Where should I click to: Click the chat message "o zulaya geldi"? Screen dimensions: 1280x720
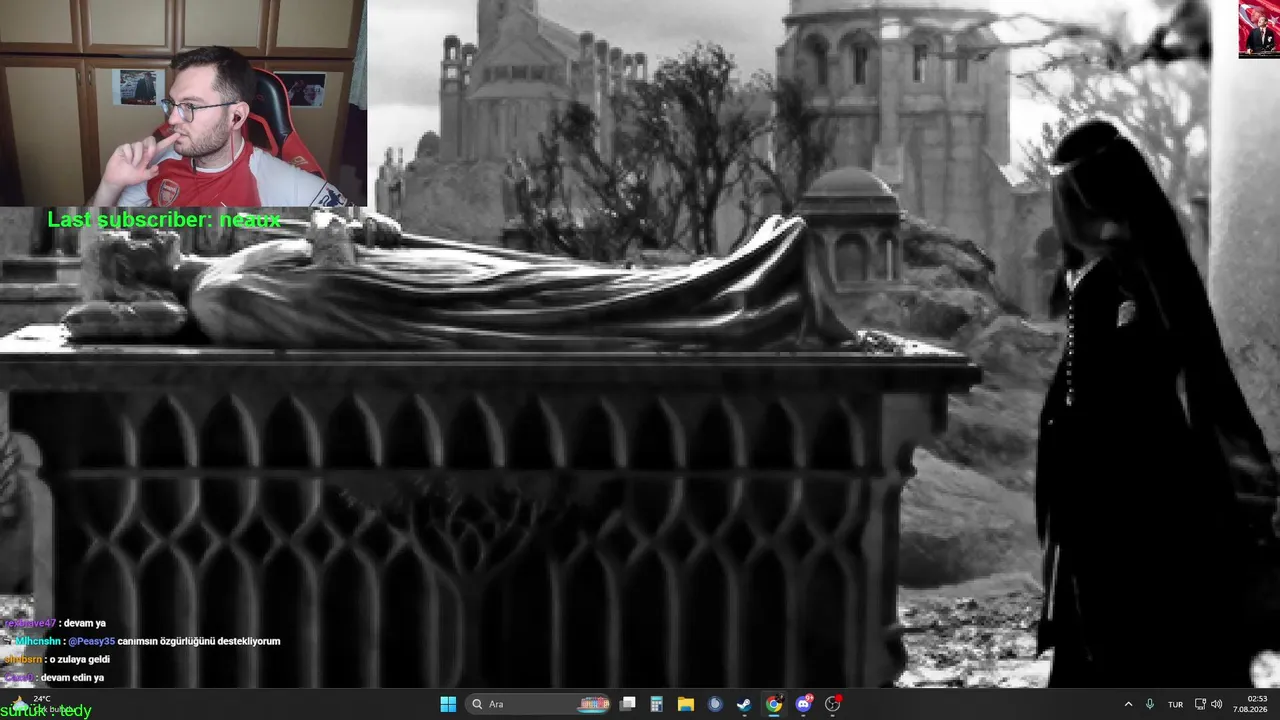[80, 659]
